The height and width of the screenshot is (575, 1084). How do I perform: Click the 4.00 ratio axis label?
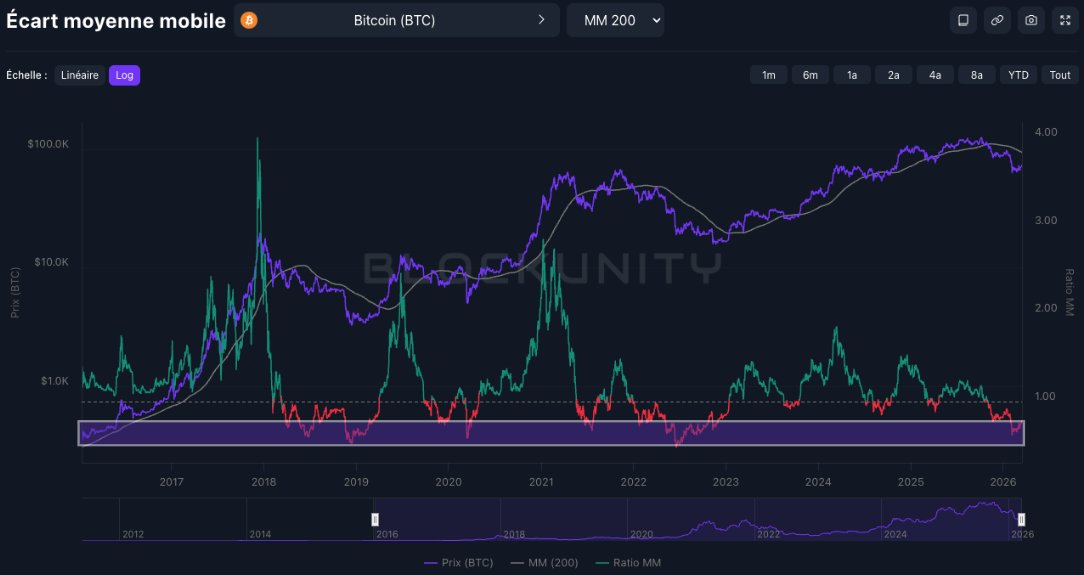(1046, 132)
